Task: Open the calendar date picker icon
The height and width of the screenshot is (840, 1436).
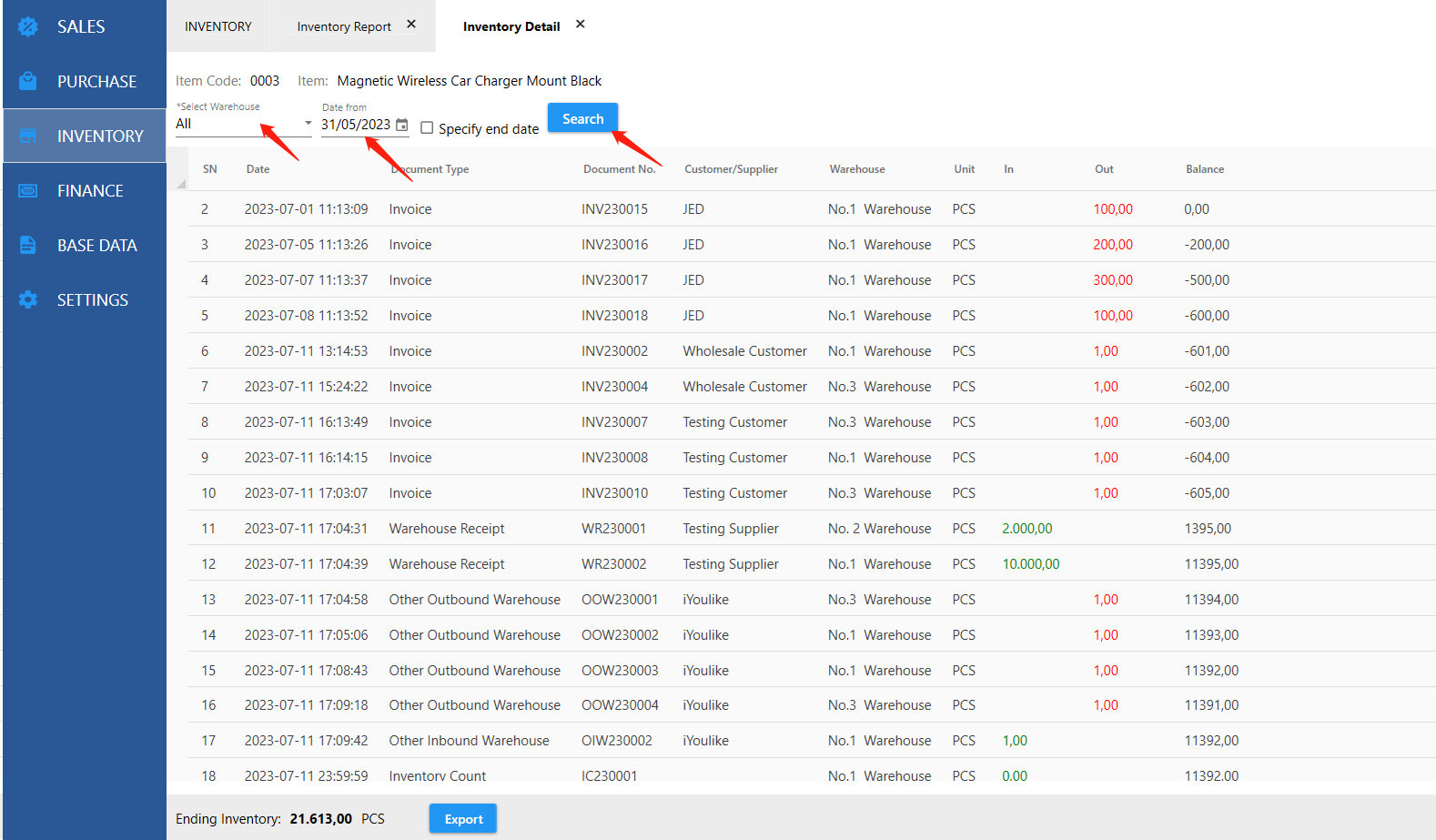Action: point(402,125)
